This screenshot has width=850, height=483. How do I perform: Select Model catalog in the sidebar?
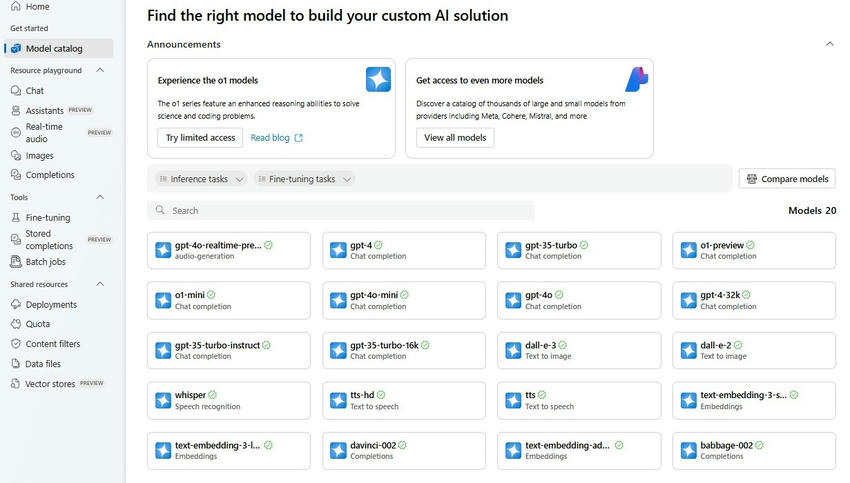coord(54,48)
